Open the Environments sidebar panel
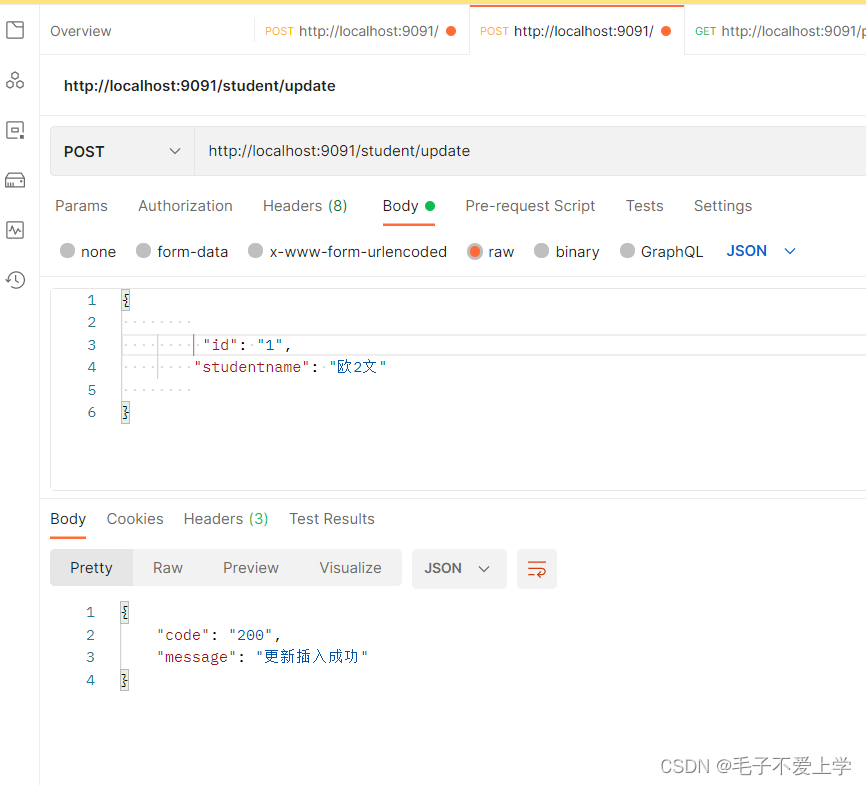 15,130
